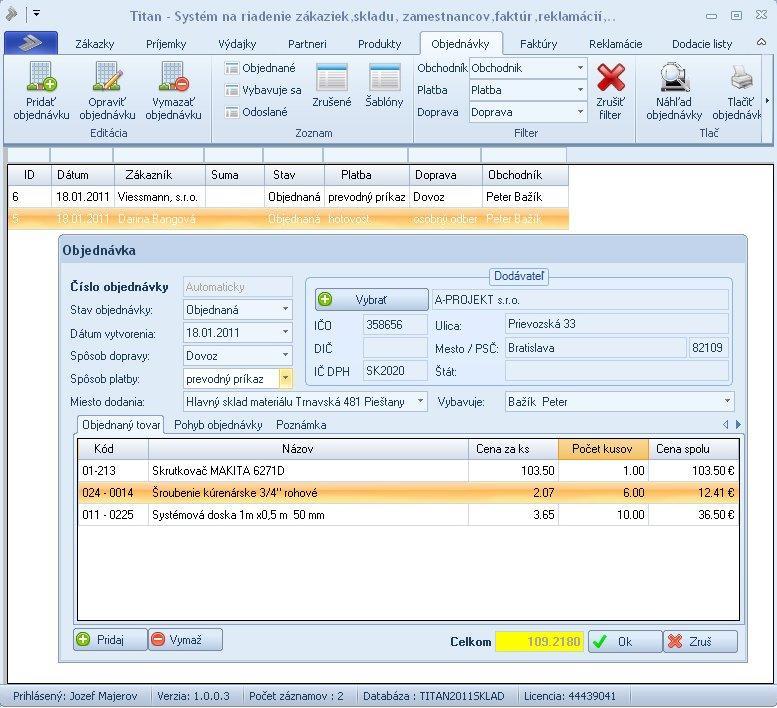Click the empty DIČ field
The height and width of the screenshot is (708, 777).
[395, 348]
